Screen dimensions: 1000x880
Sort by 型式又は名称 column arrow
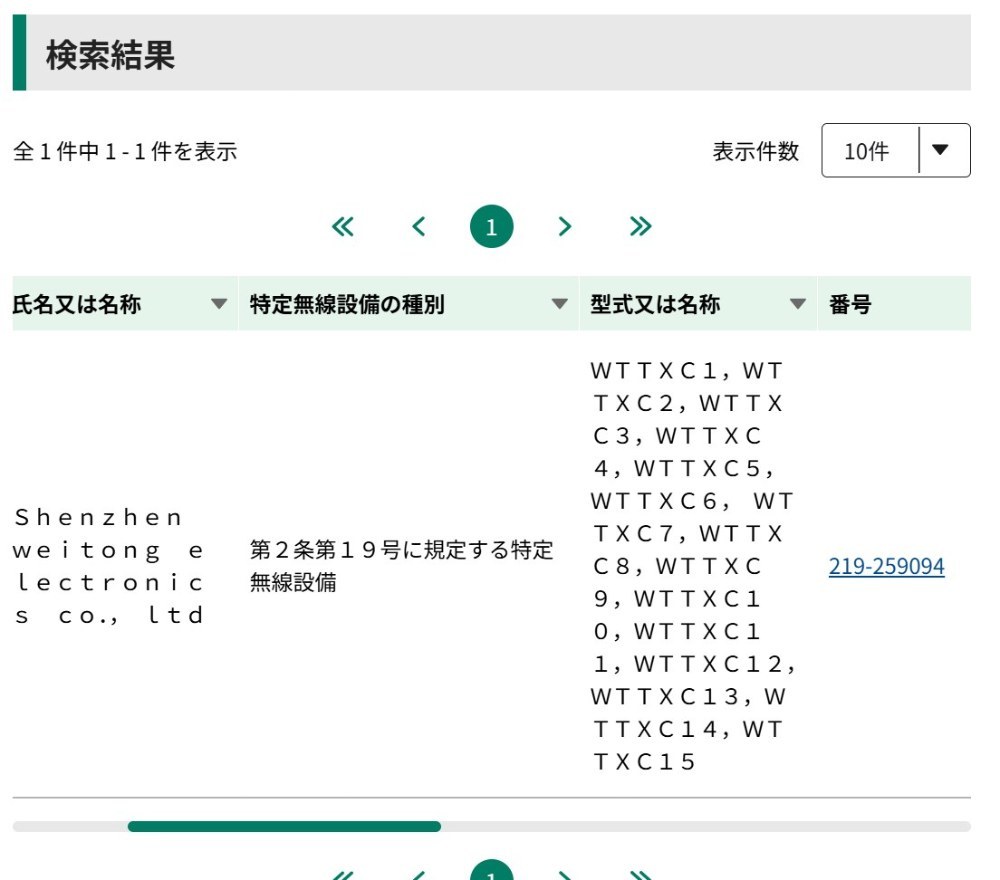click(797, 304)
